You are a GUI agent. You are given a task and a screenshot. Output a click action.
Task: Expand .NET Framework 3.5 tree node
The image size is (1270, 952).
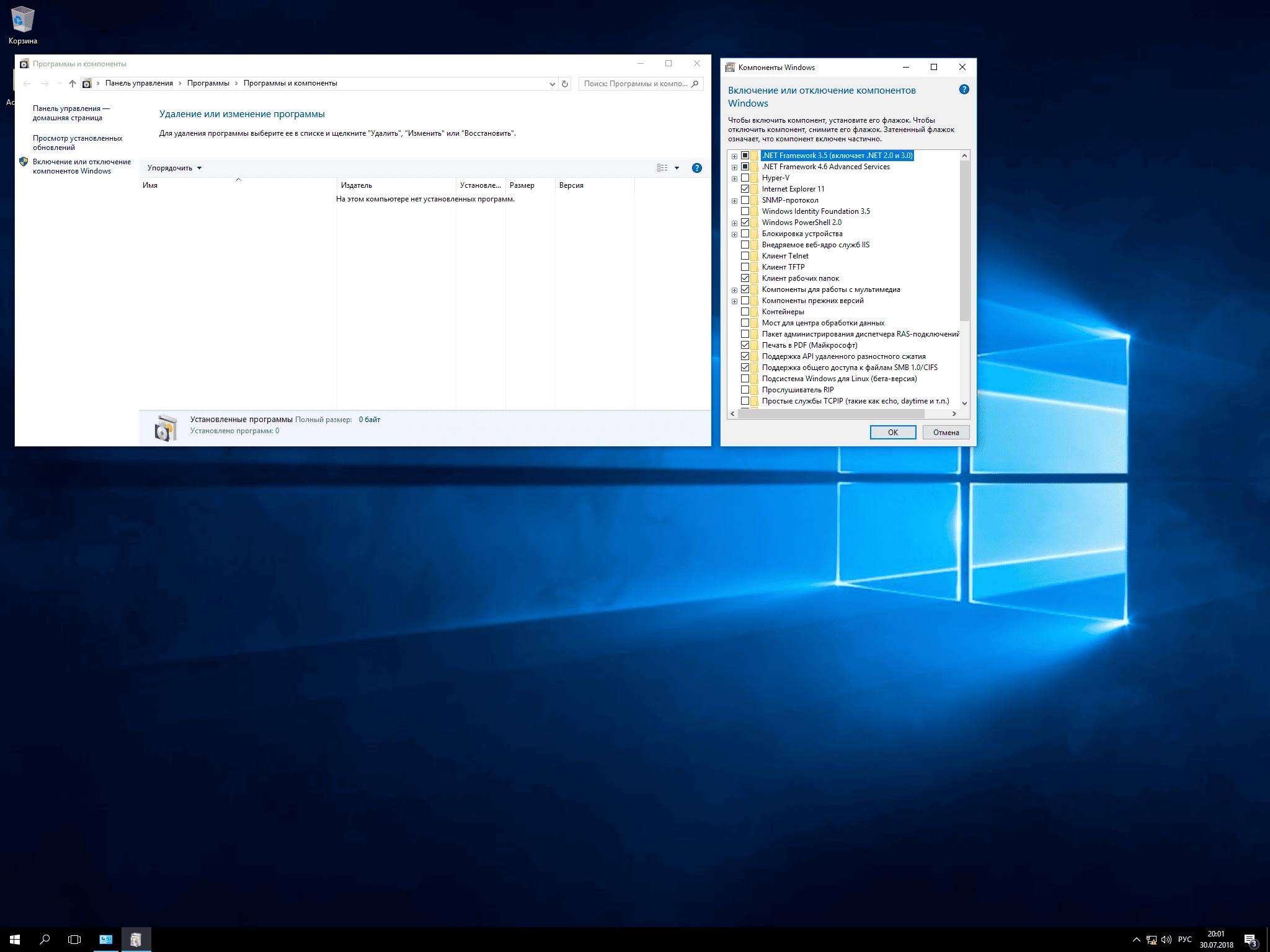pyautogui.click(x=734, y=156)
